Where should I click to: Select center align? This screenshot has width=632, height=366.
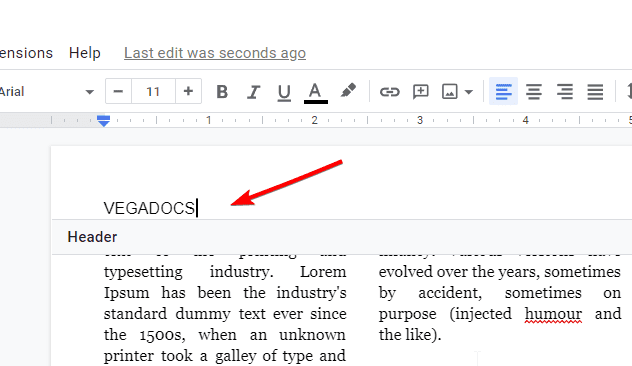click(534, 92)
